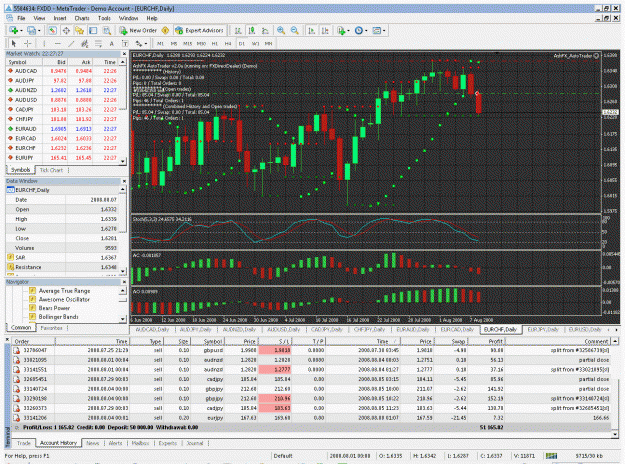Switch chart to Bar Chart icon
This screenshot has width=625, height=464.
click(238, 30)
